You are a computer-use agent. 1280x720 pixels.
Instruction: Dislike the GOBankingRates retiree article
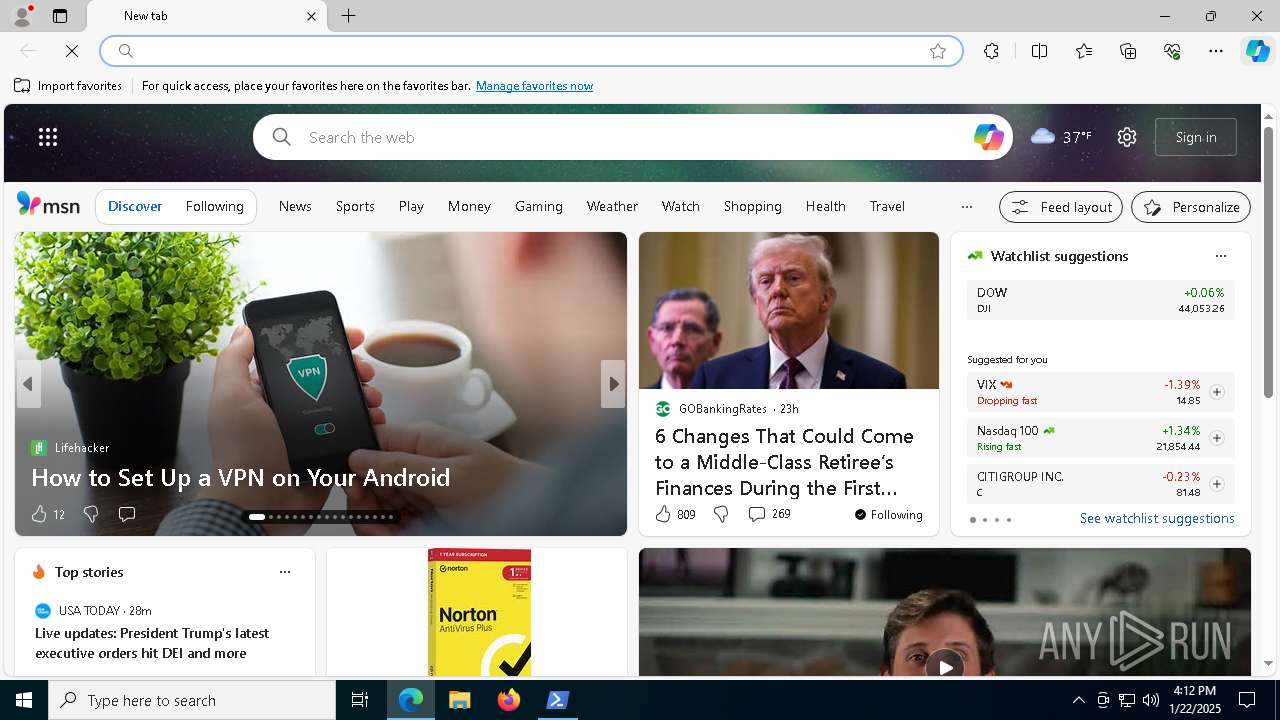tap(720, 514)
